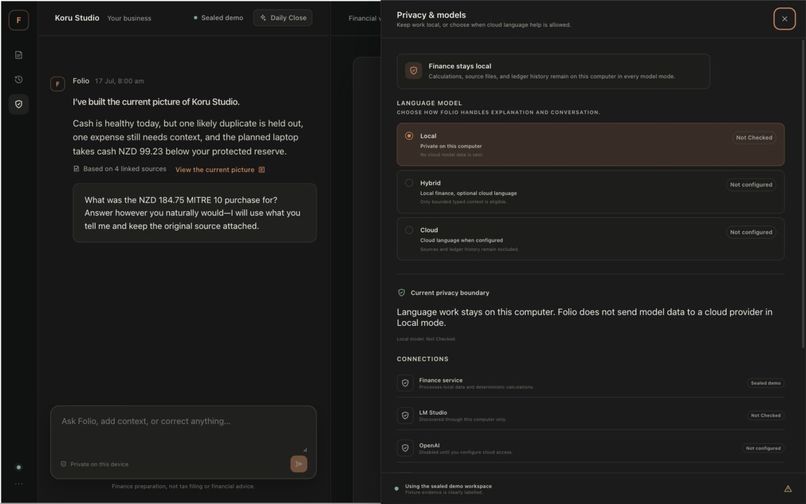The width and height of the screenshot is (806, 504).
Task: Click 'Based on 4 linked sources' text
Action: click(x=125, y=169)
